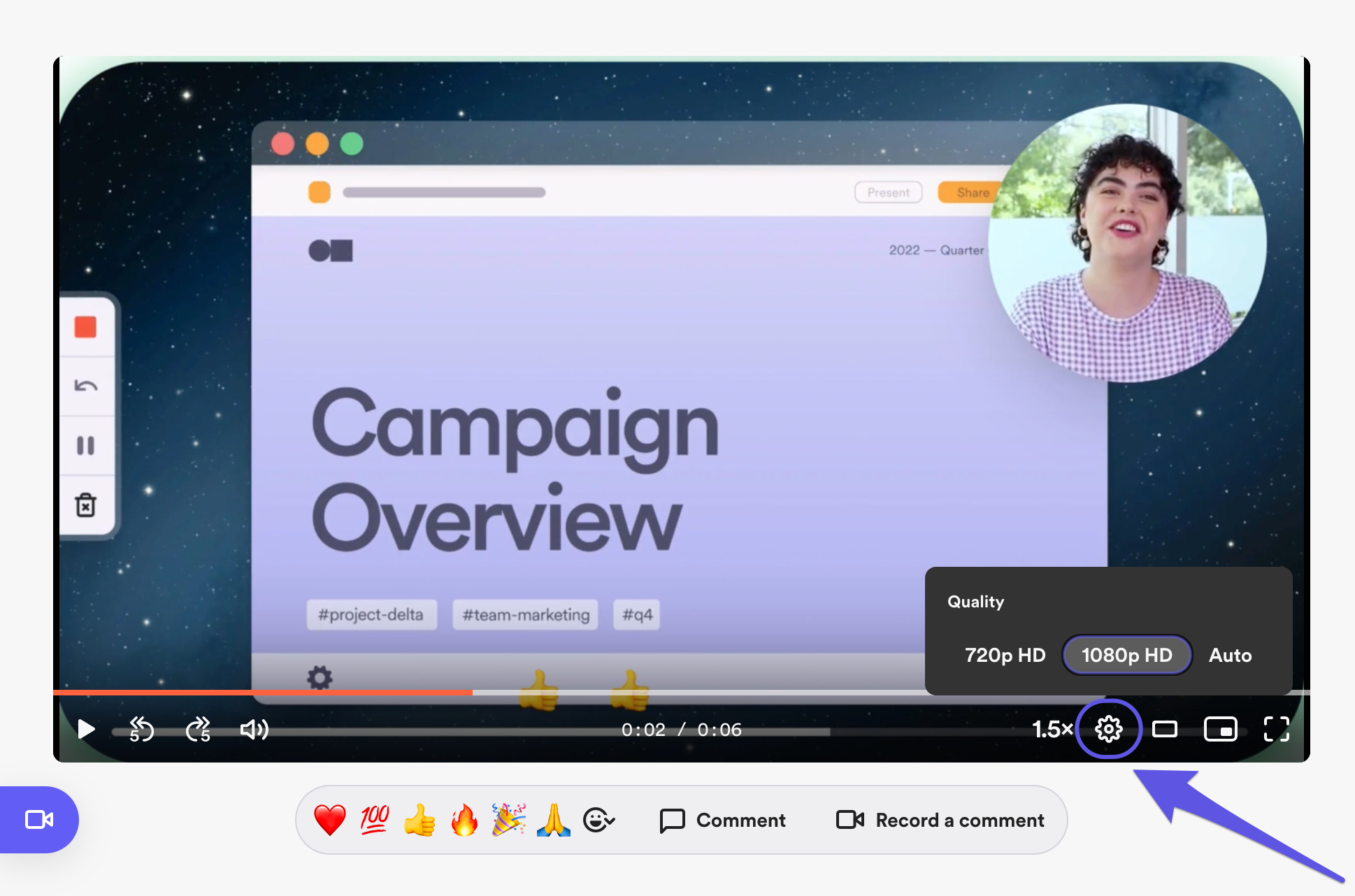Select 720p HD quality
Viewport: 1355px width, 896px height.
tap(1005, 656)
